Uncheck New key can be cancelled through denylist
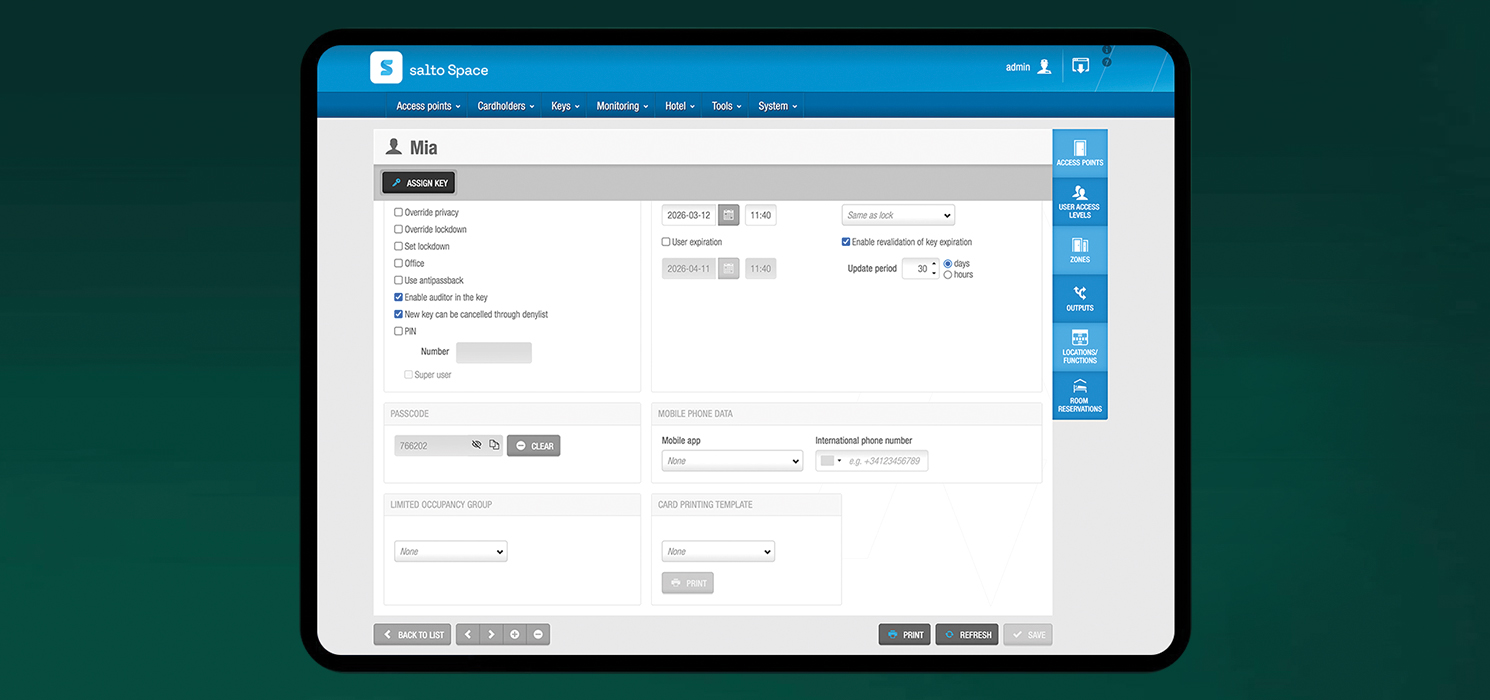Image resolution: width=1490 pixels, height=700 pixels. click(x=398, y=314)
